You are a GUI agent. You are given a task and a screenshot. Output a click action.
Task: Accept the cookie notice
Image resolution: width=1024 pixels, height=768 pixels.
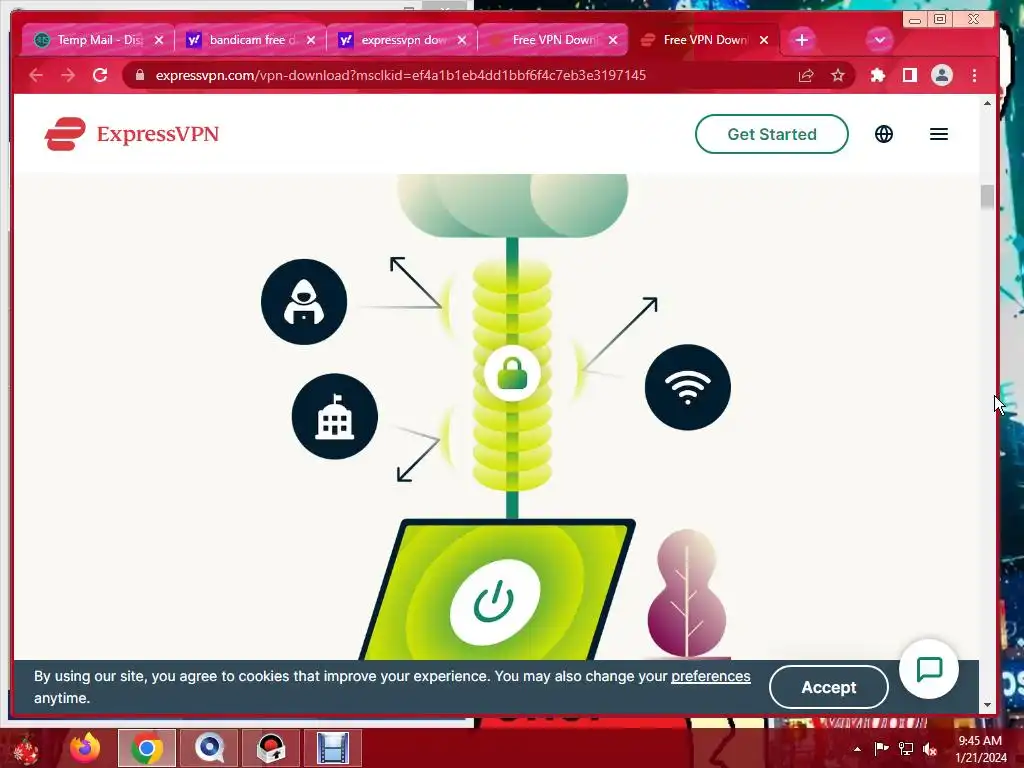click(x=828, y=687)
